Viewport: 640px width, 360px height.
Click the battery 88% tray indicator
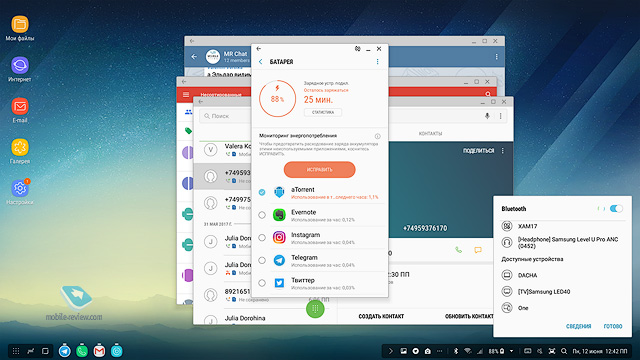coord(496,351)
